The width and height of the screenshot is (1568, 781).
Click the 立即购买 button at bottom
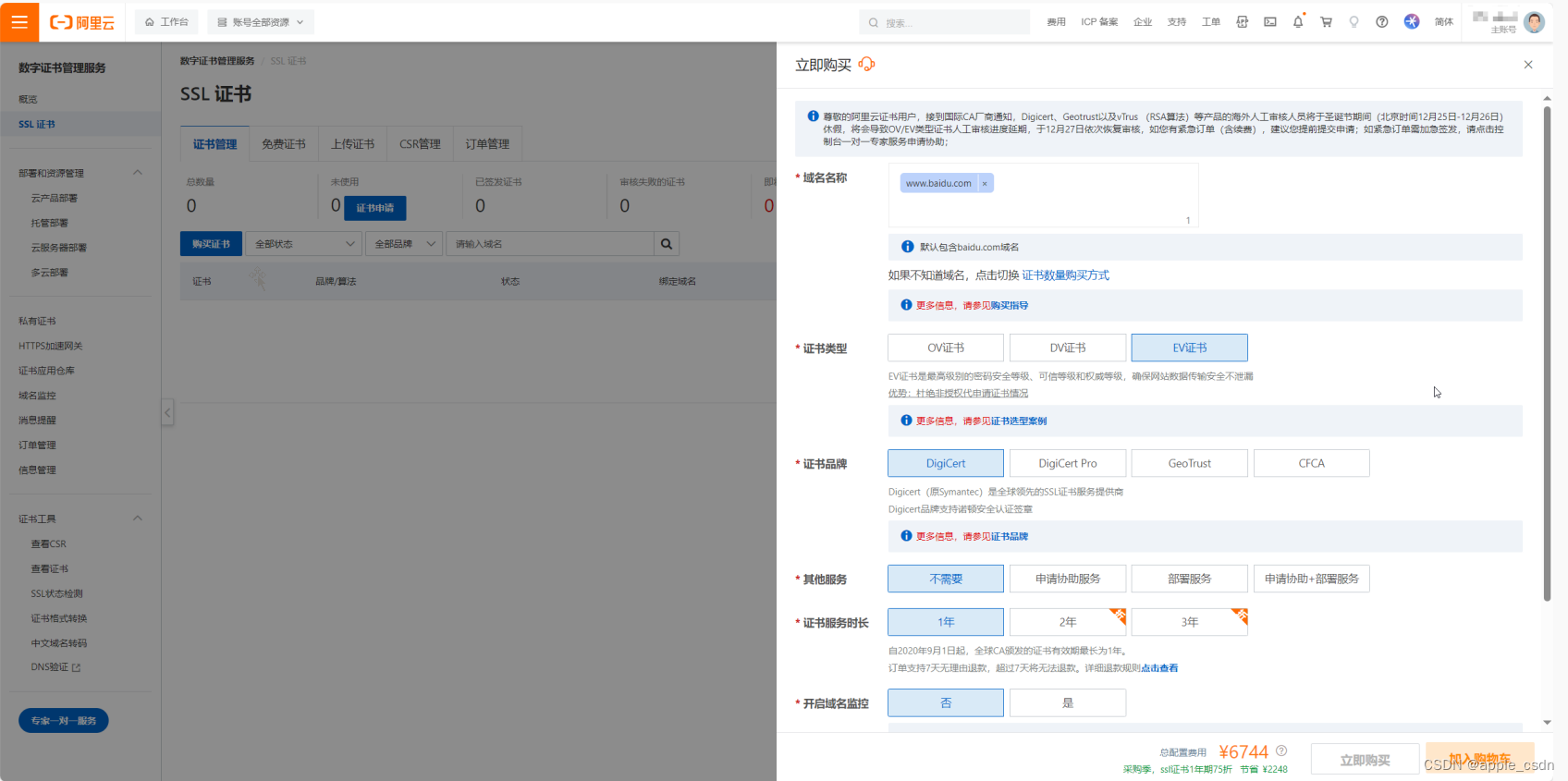click(x=1365, y=760)
